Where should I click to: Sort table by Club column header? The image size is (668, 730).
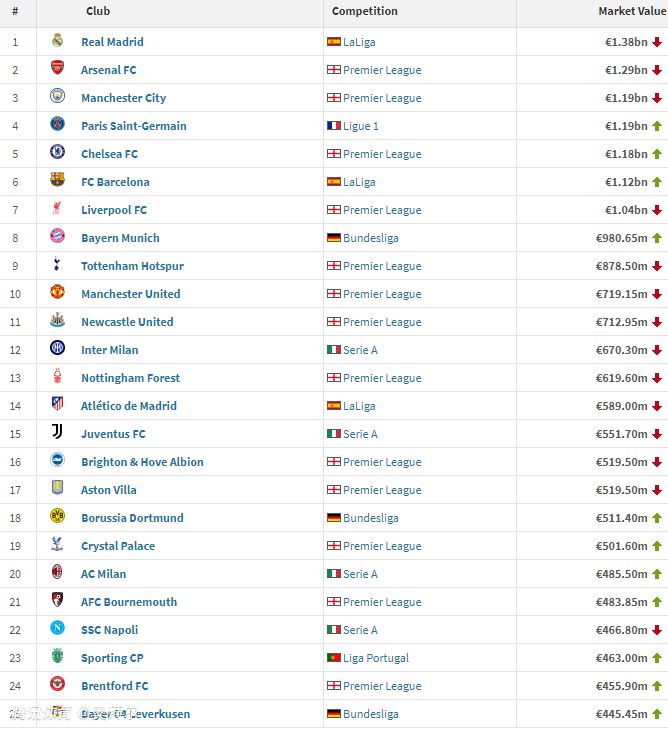coord(98,11)
